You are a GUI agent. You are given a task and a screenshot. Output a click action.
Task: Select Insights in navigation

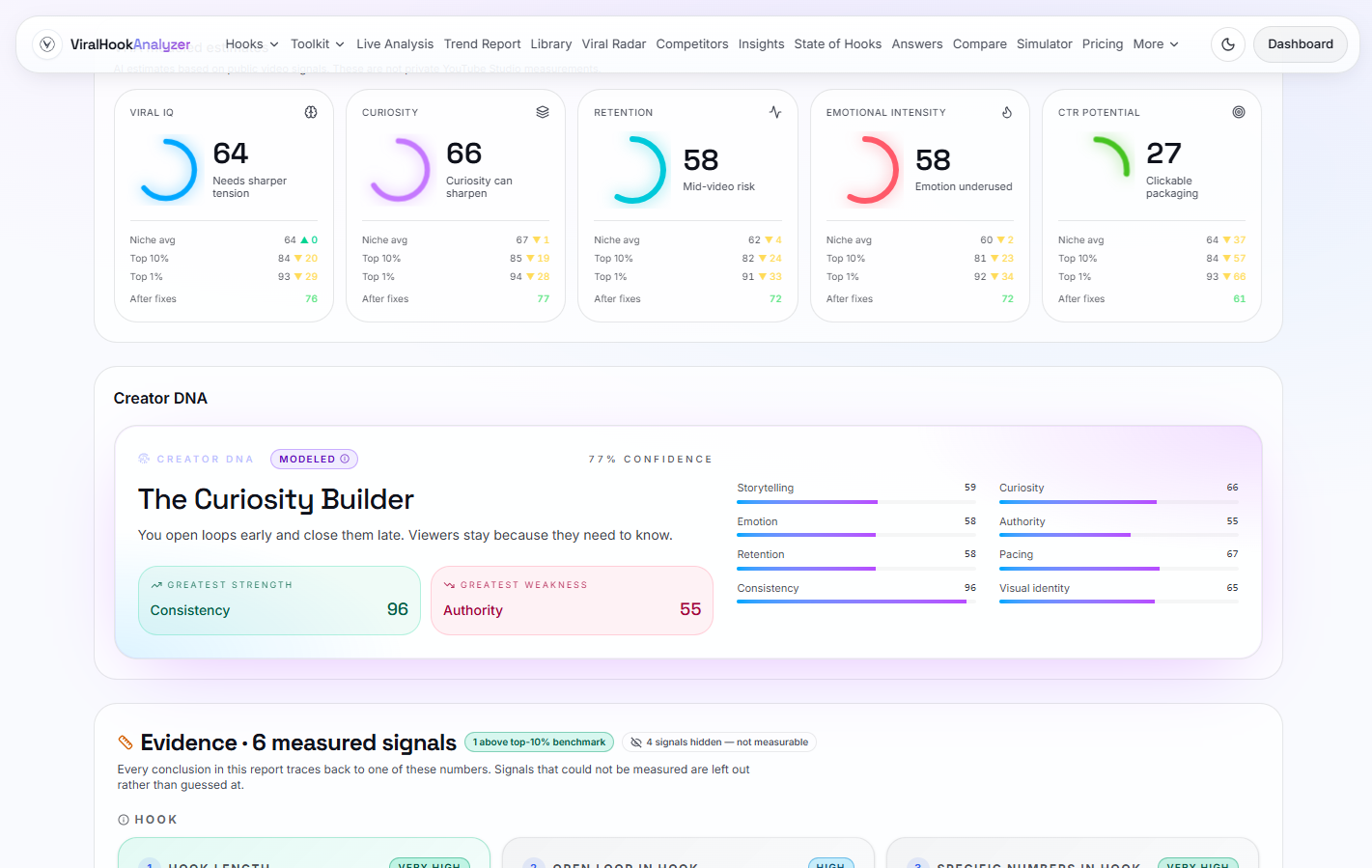[761, 44]
